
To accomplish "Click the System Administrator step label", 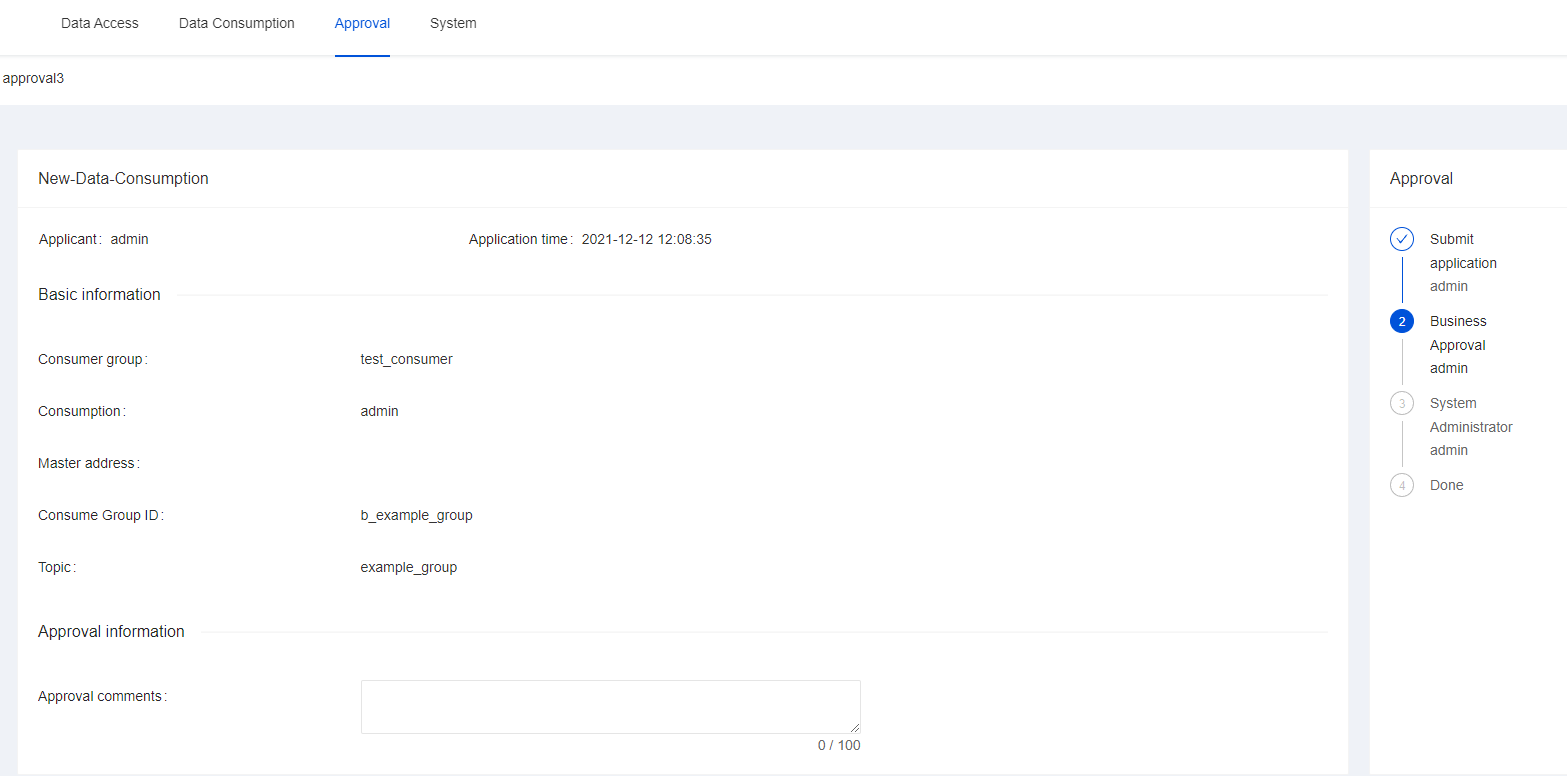I will pos(1470,415).
